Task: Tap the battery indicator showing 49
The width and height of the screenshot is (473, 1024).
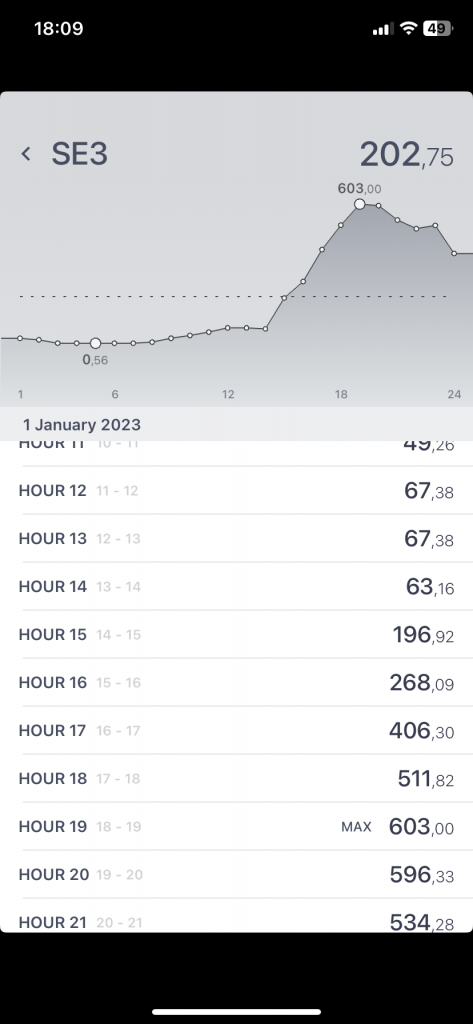Action: [x=439, y=29]
